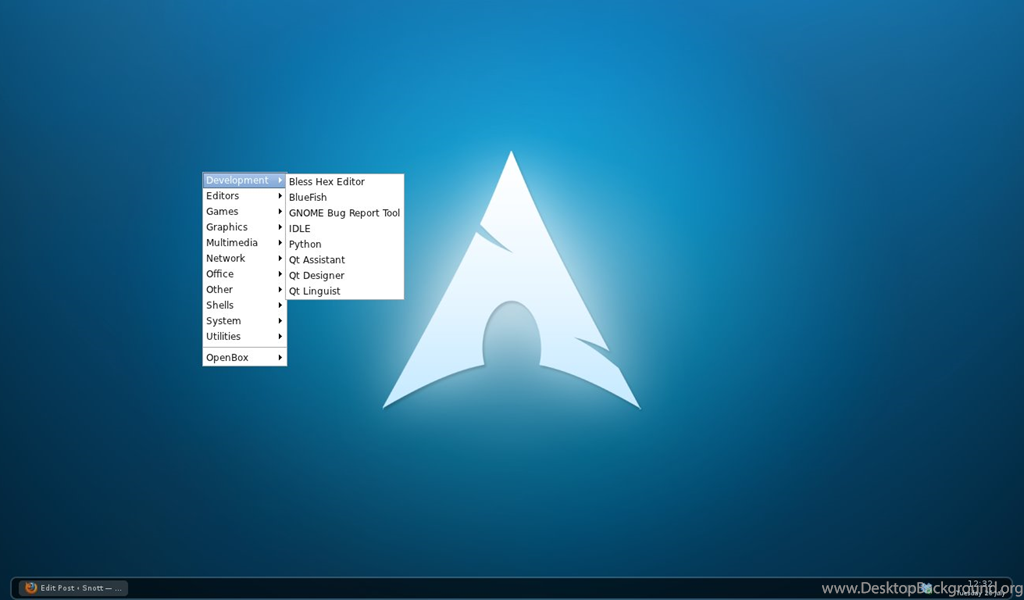Open the OpenBox submenu
Image resolution: width=1024 pixels, height=600 pixels.
244,358
